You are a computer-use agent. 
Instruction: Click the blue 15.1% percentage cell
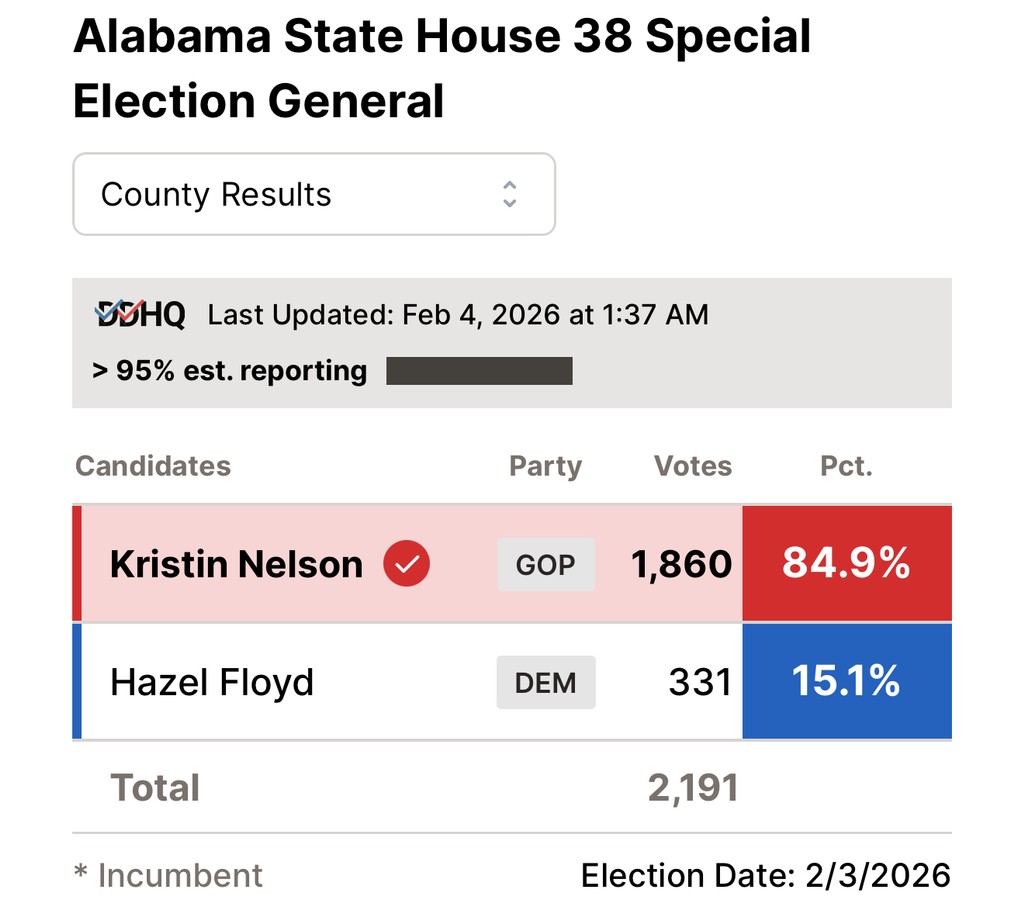click(846, 681)
